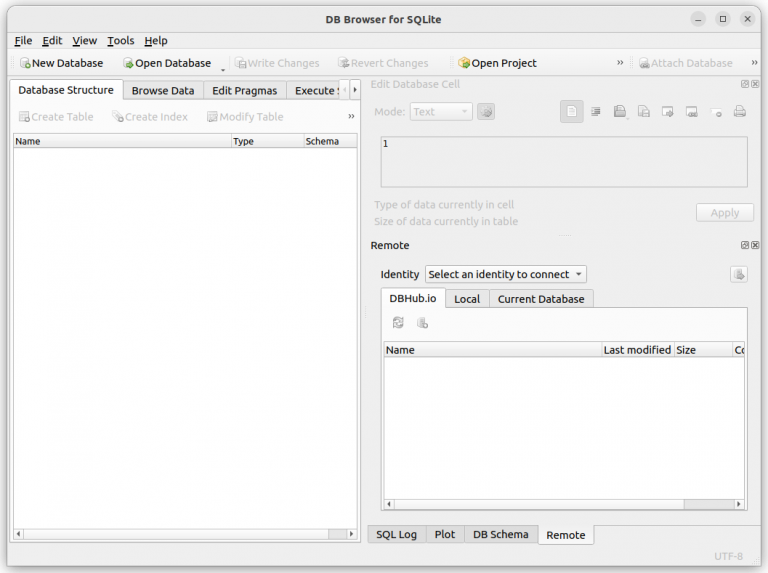
Task: Click the Size column header in Remote
Action: [x=703, y=350]
